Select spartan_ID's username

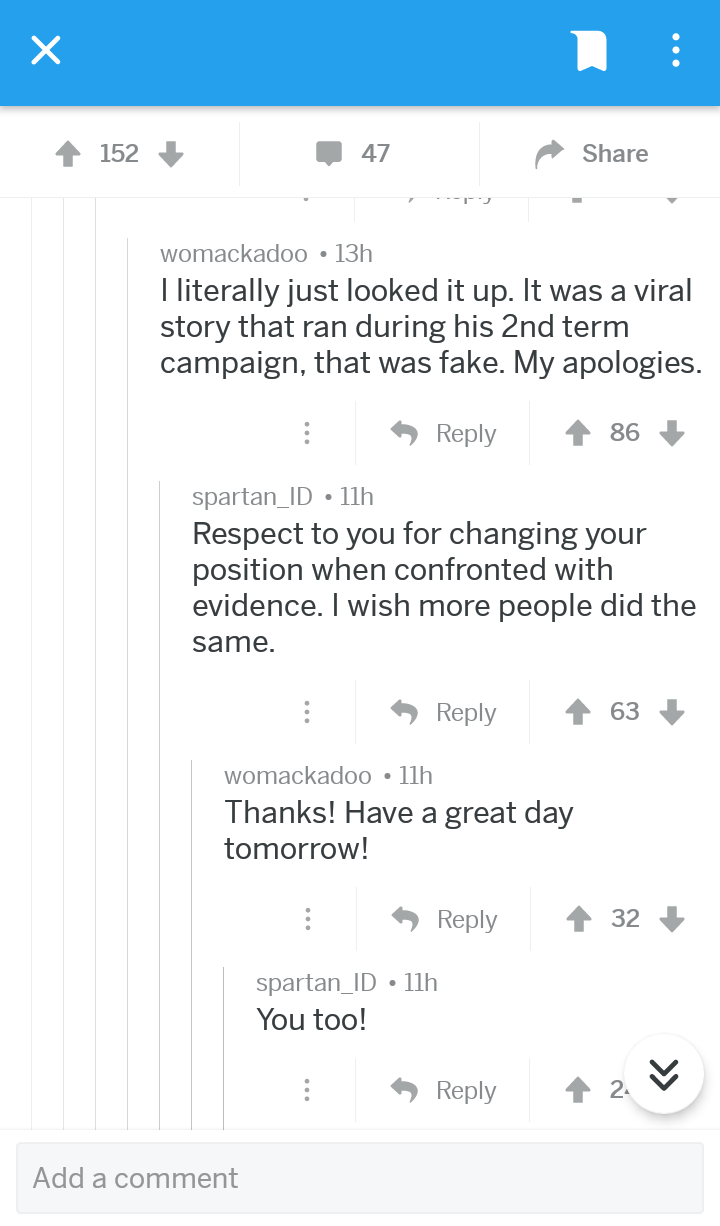tap(252, 496)
